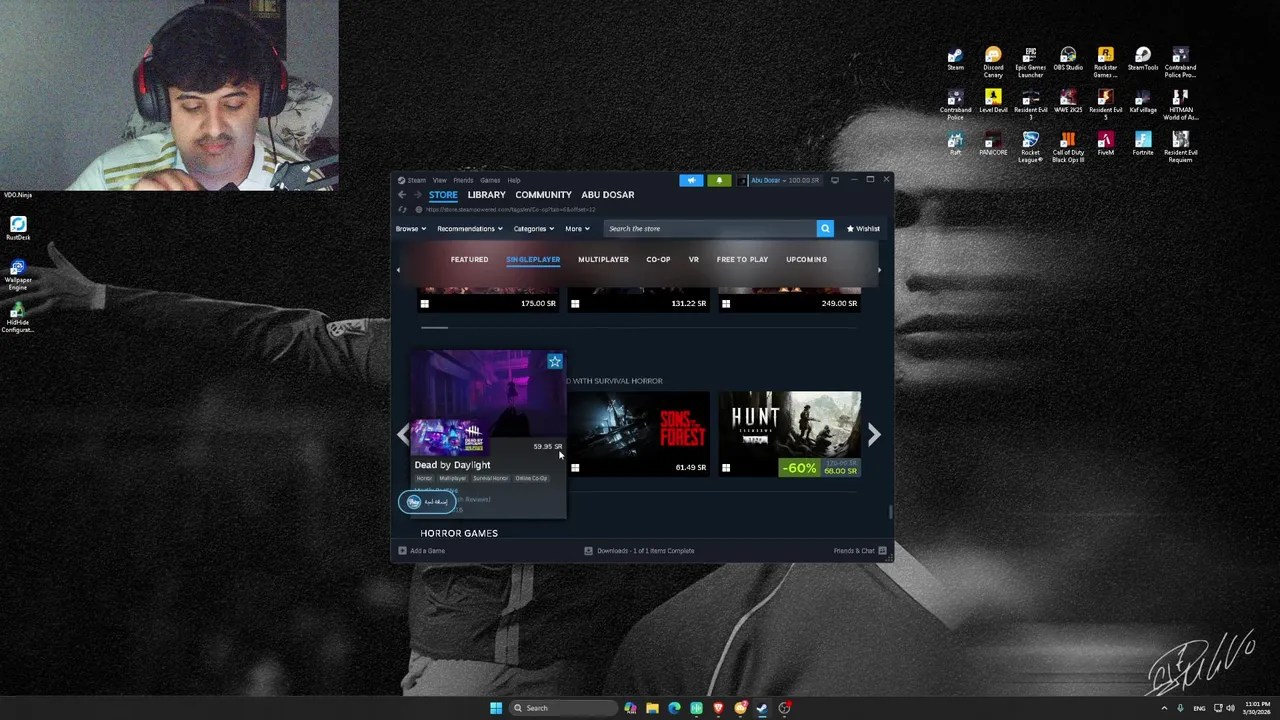Select the Rocket League desktop icon
1280x720 pixels.
click(x=1030, y=146)
